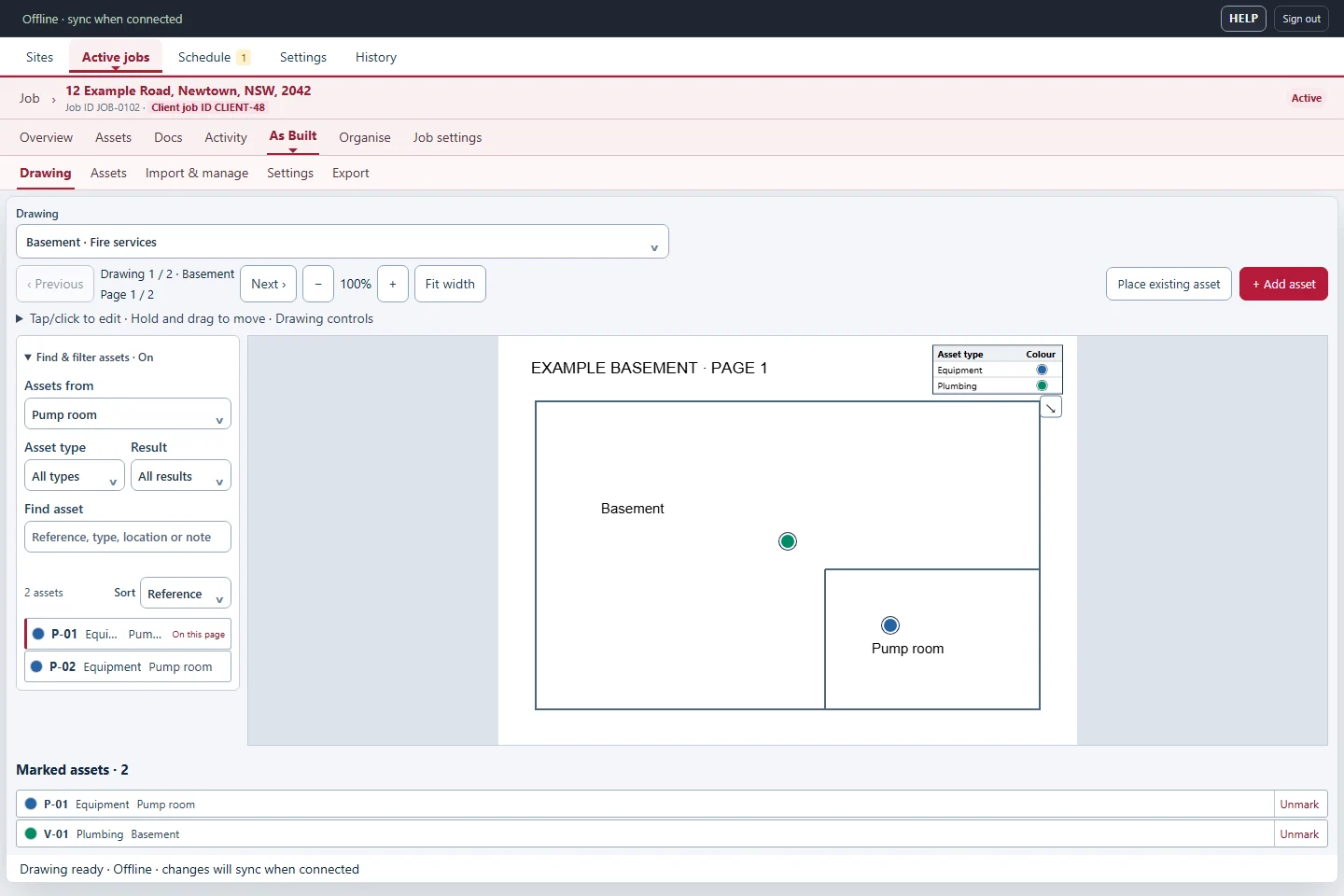The image size is (1344, 896).
Task: Click Equipment colour dot in legend
Action: pyautogui.click(x=1042, y=371)
